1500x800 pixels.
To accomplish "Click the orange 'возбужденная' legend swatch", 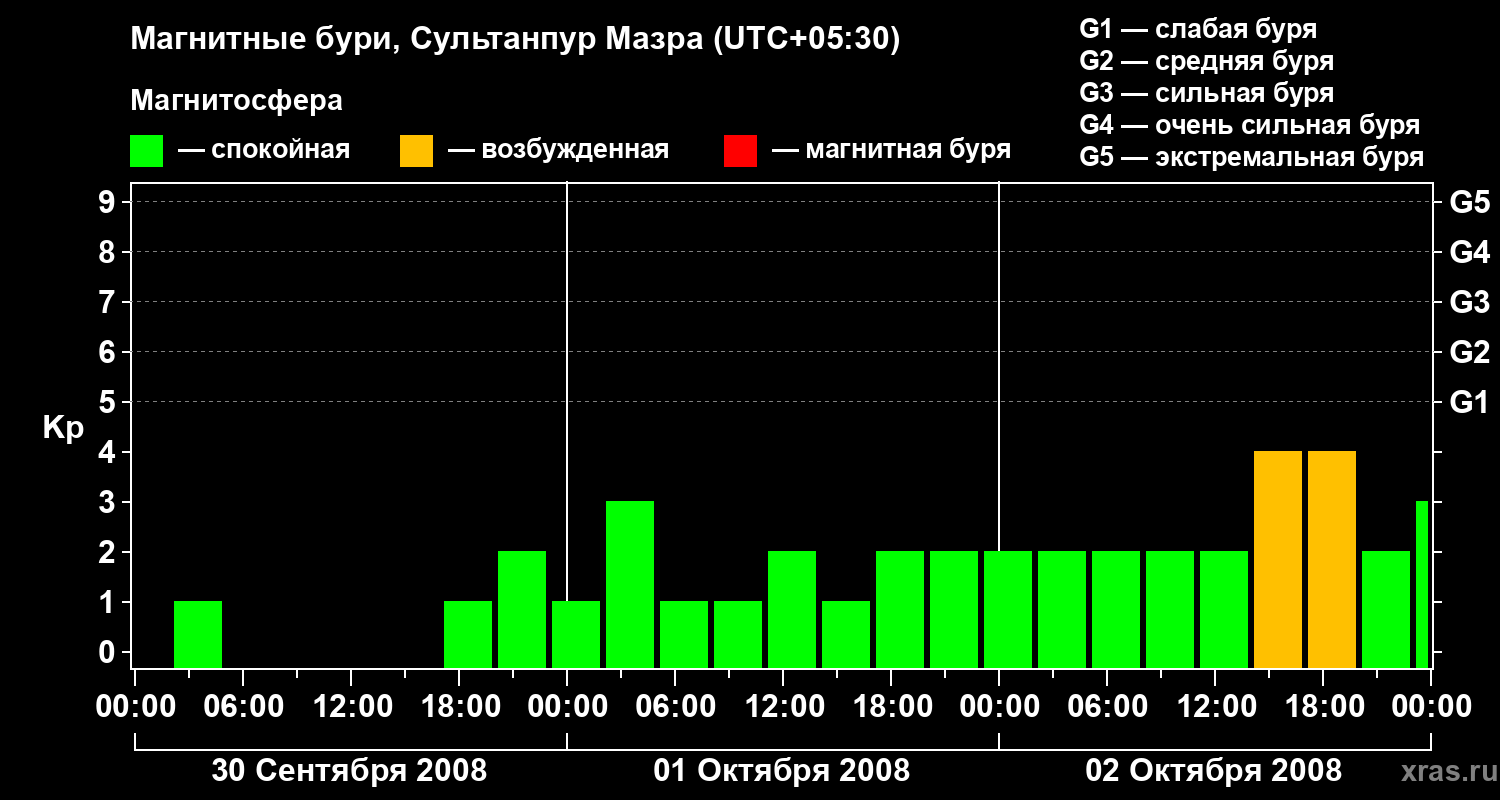I will [x=416, y=151].
